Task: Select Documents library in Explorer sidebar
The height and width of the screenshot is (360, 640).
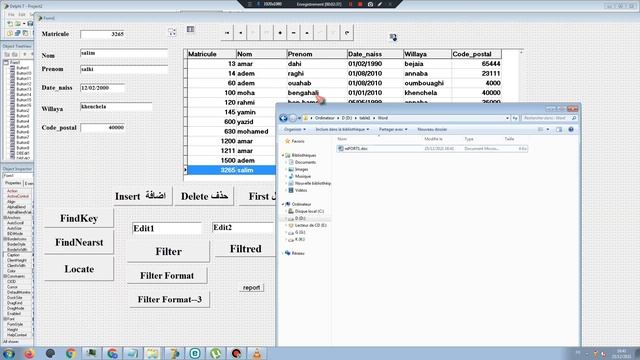Action: pos(305,162)
